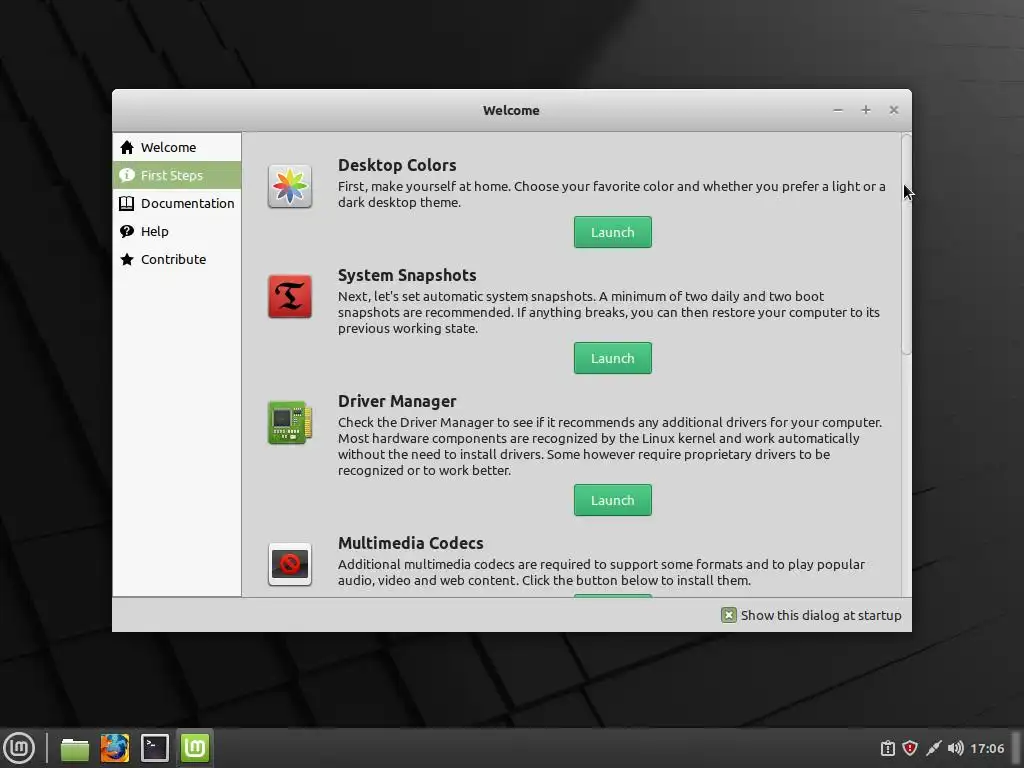Screen dimensions: 1024x768
Task: Click the book icon beside Documentation
Action: tap(127, 203)
